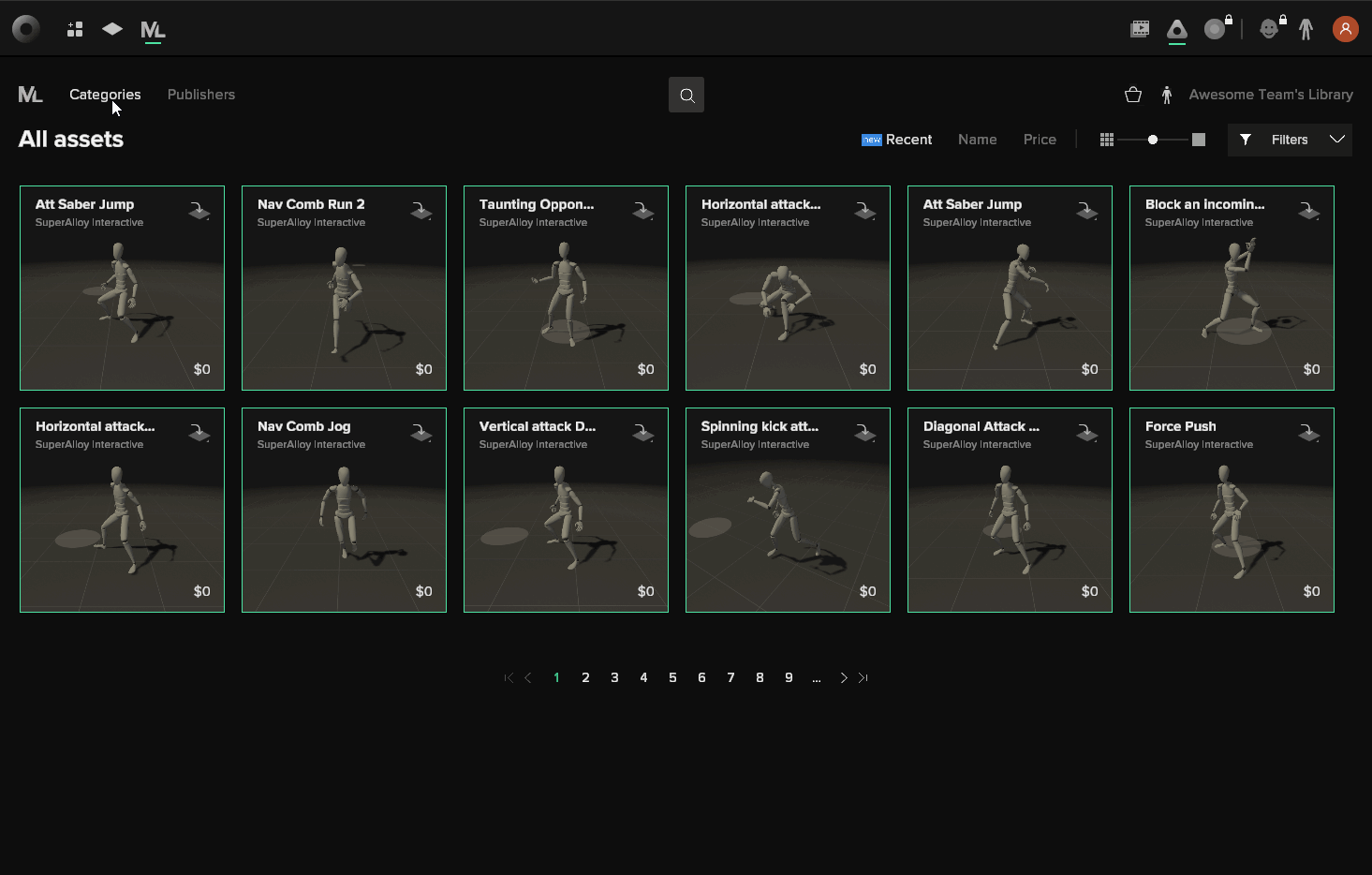Image resolution: width=1372 pixels, height=875 pixels.
Task: Go to page 2 of results
Action: coord(585,676)
